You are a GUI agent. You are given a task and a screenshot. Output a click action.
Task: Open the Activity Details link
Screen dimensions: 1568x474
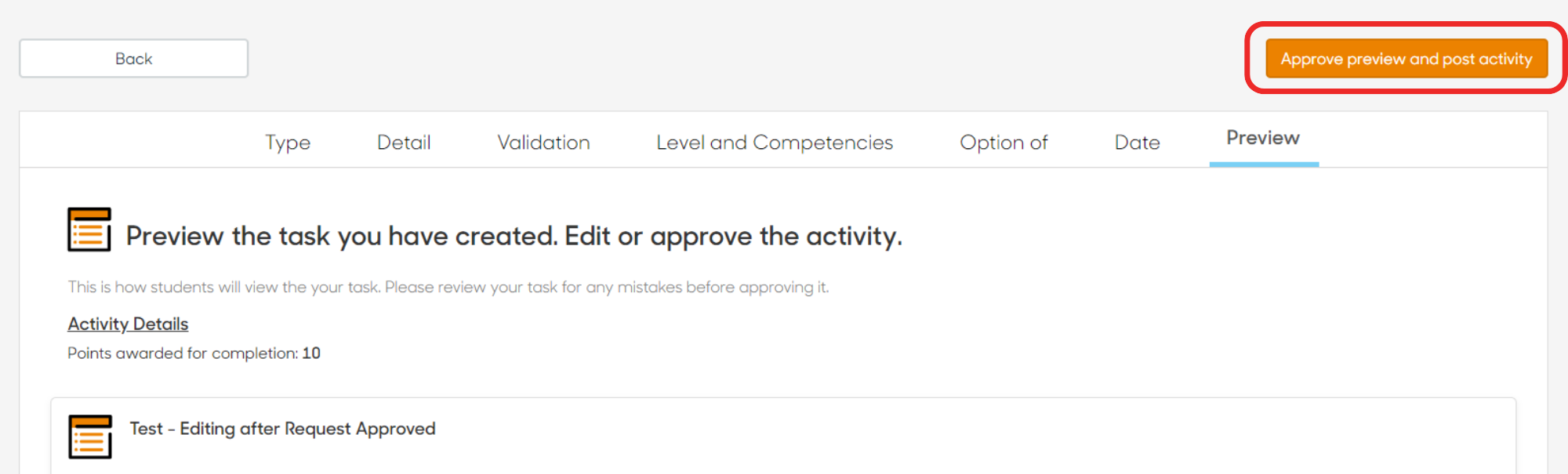pos(128,324)
